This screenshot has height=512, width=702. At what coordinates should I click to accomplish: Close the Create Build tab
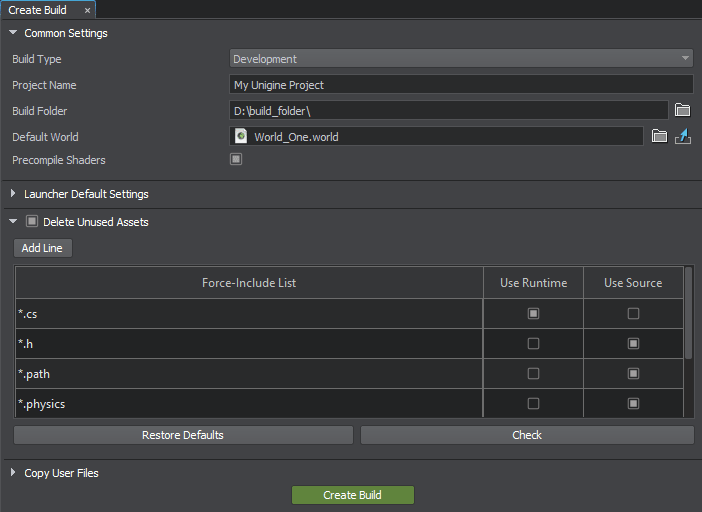87,10
